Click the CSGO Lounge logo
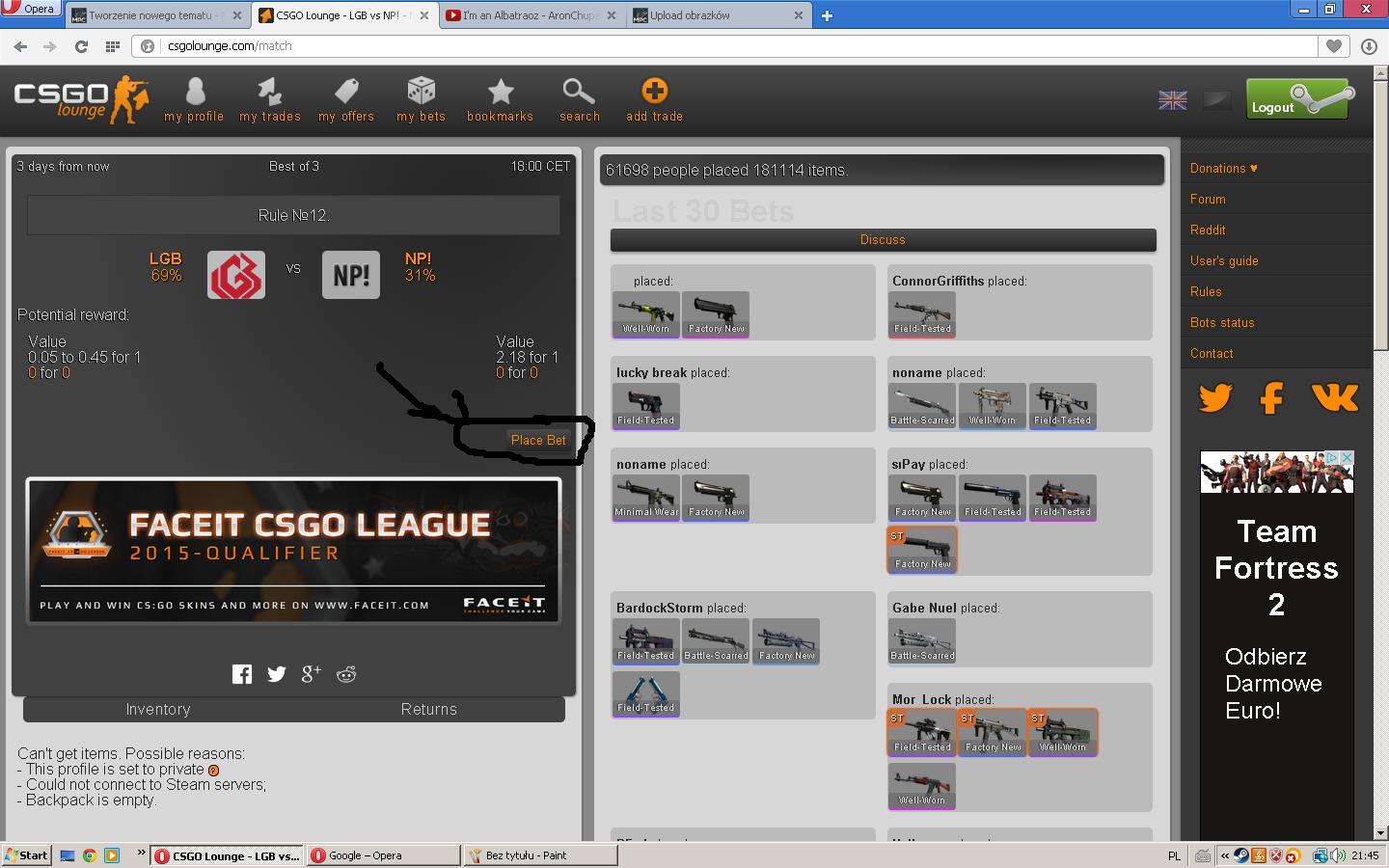 (81, 99)
